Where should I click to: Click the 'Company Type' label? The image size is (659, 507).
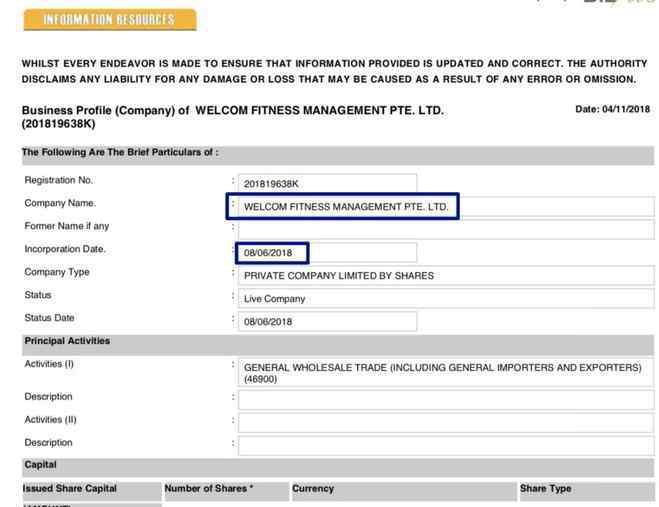(57, 272)
